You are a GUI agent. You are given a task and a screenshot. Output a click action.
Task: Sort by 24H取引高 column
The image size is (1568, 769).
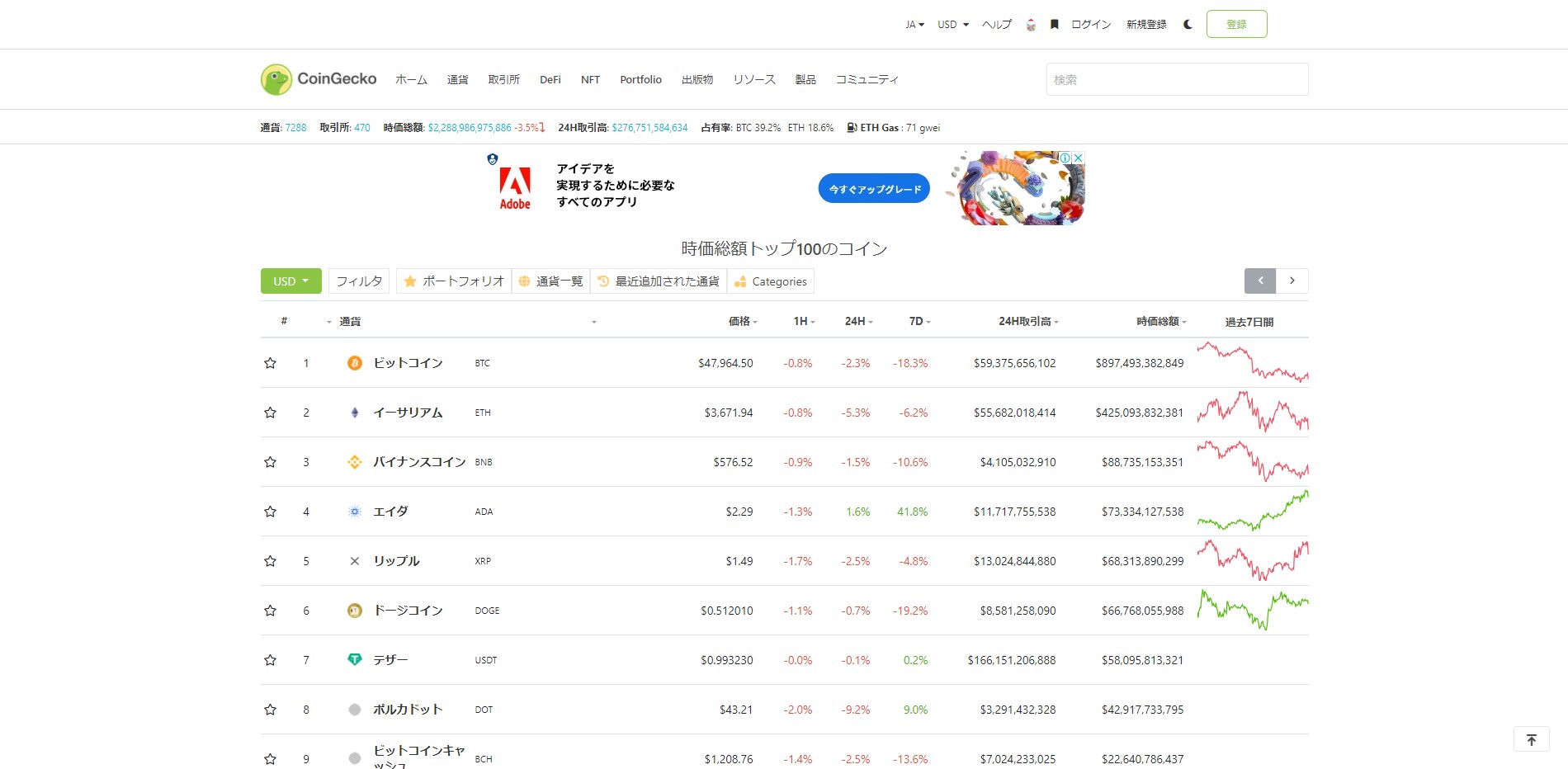pos(1028,322)
